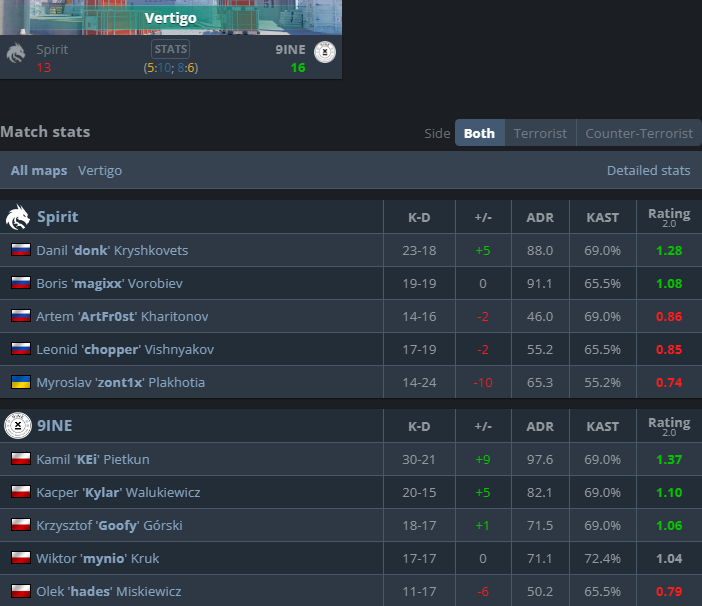Click the Russian flag next to magixx

tap(21, 283)
